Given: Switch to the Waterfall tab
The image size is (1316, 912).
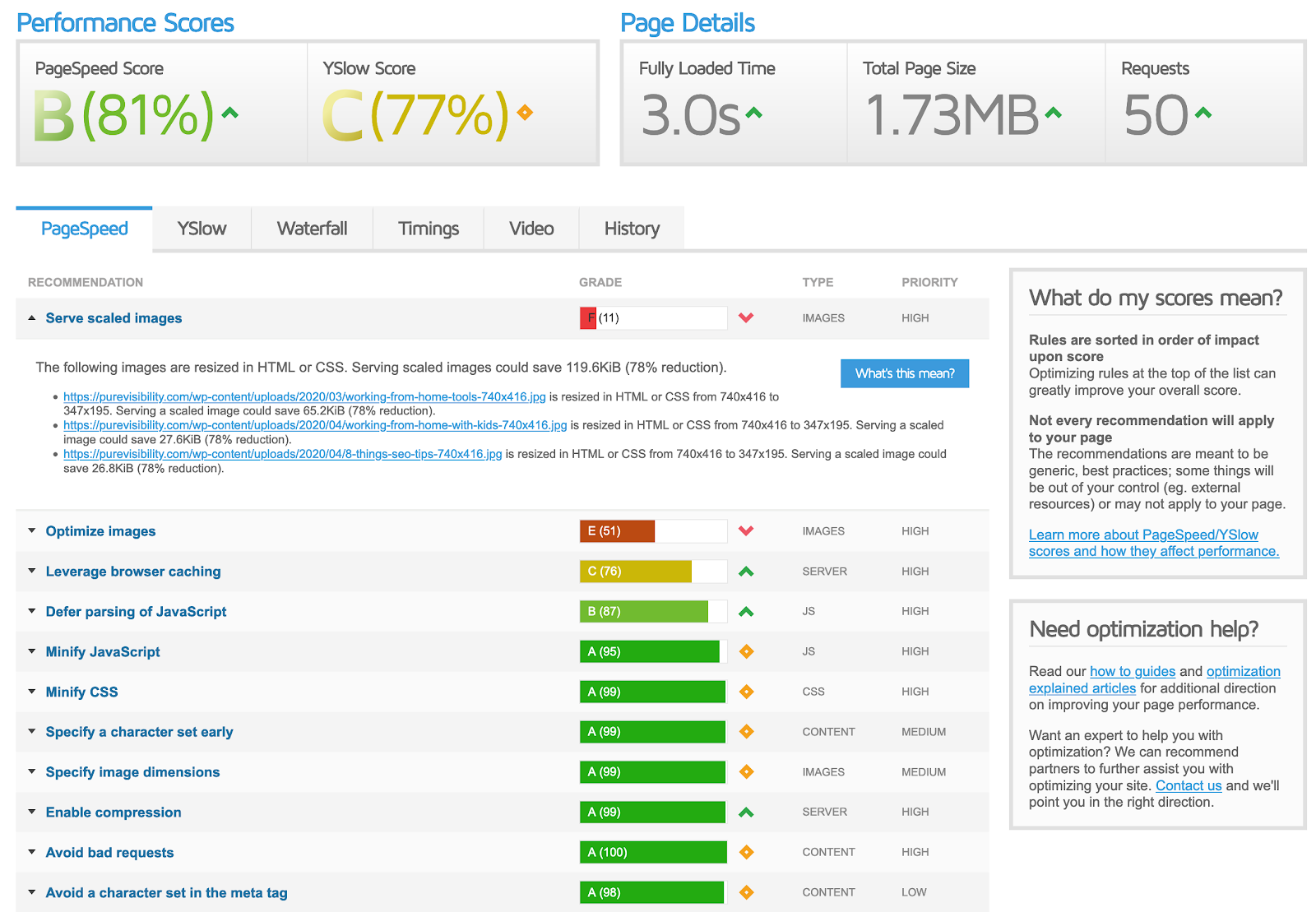Looking at the screenshot, I should [x=312, y=229].
